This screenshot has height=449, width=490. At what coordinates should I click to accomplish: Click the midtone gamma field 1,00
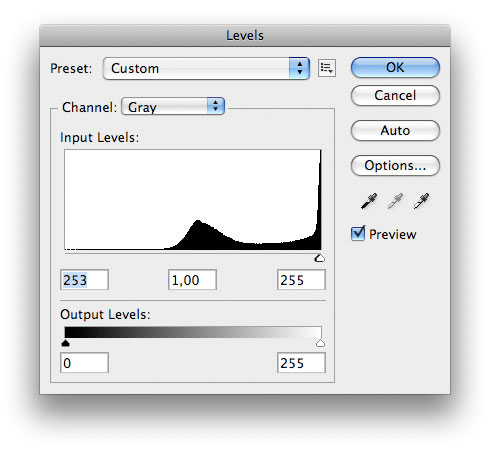(192, 280)
